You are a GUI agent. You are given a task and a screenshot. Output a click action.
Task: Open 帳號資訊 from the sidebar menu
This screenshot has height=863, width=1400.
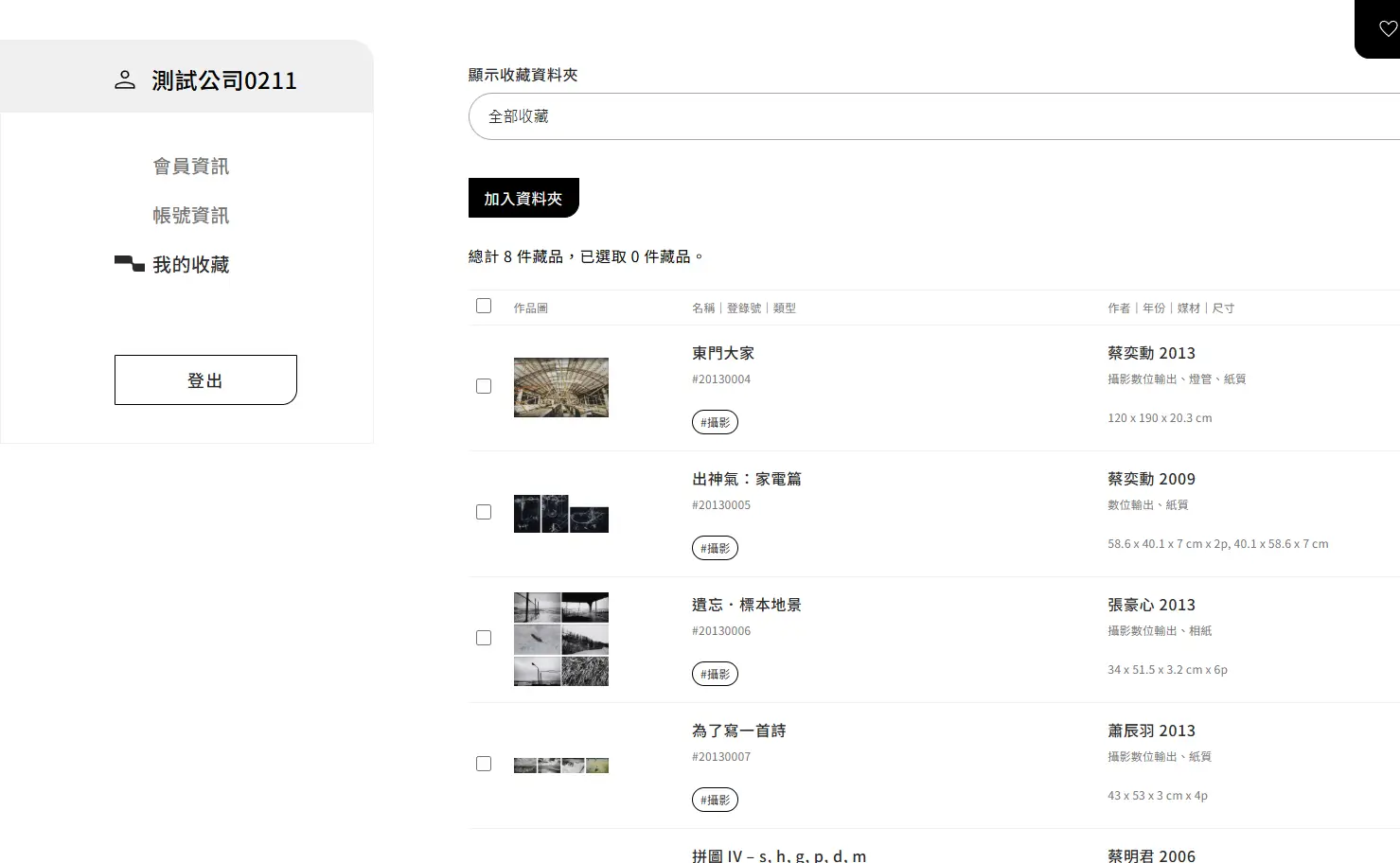190,216
